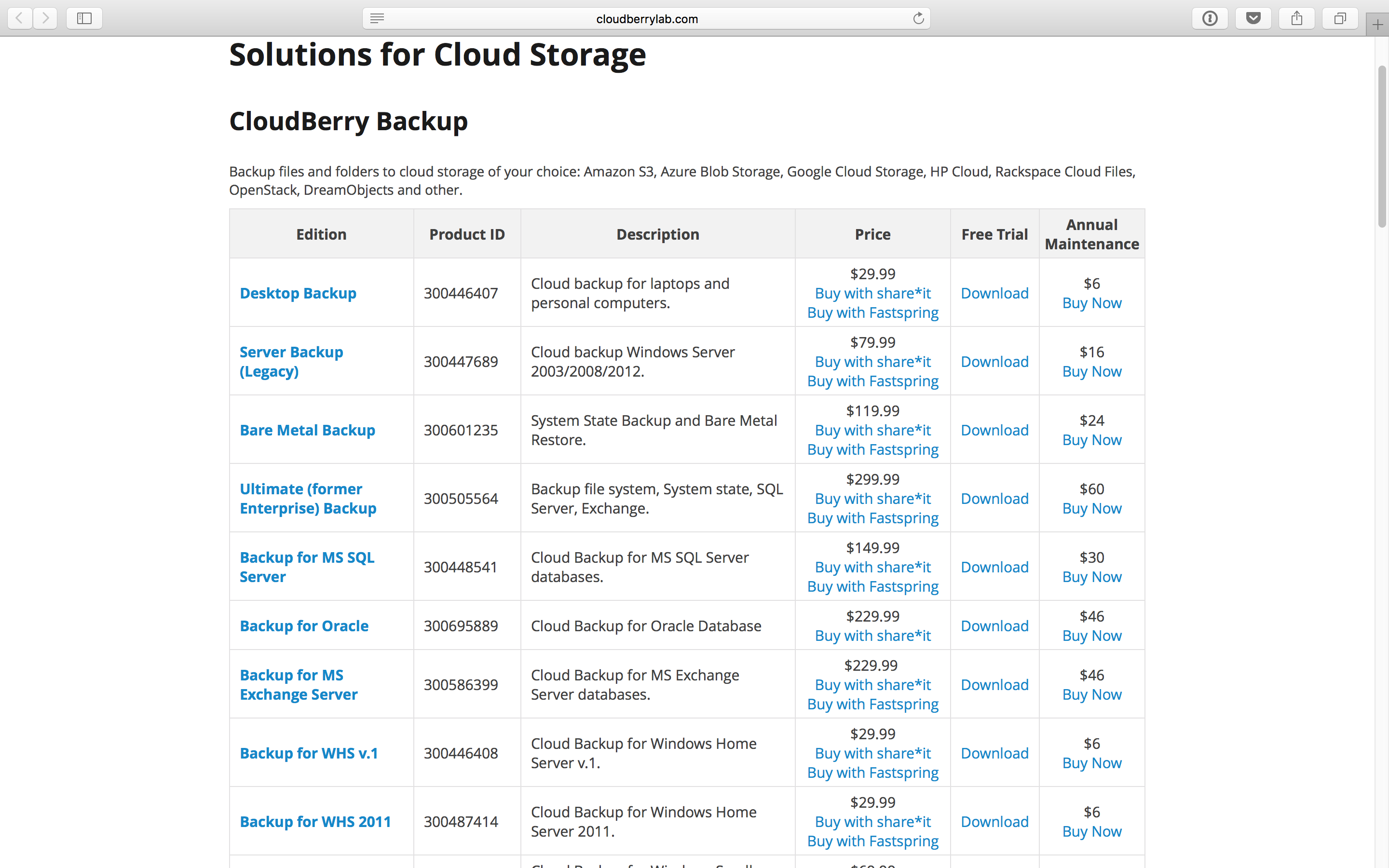Open a new tab with plus button
The width and height of the screenshot is (1389, 868).
pyautogui.click(x=1377, y=25)
